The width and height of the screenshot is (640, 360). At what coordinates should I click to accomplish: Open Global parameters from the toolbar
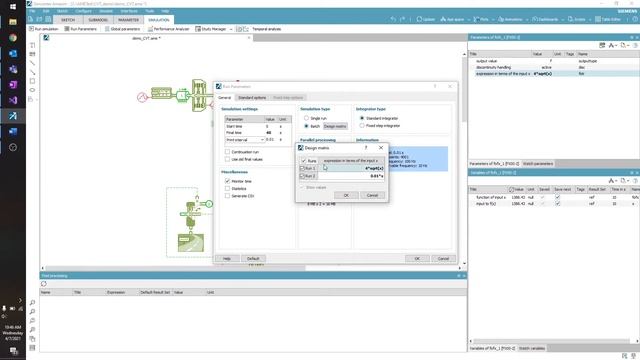(x=122, y=29)
